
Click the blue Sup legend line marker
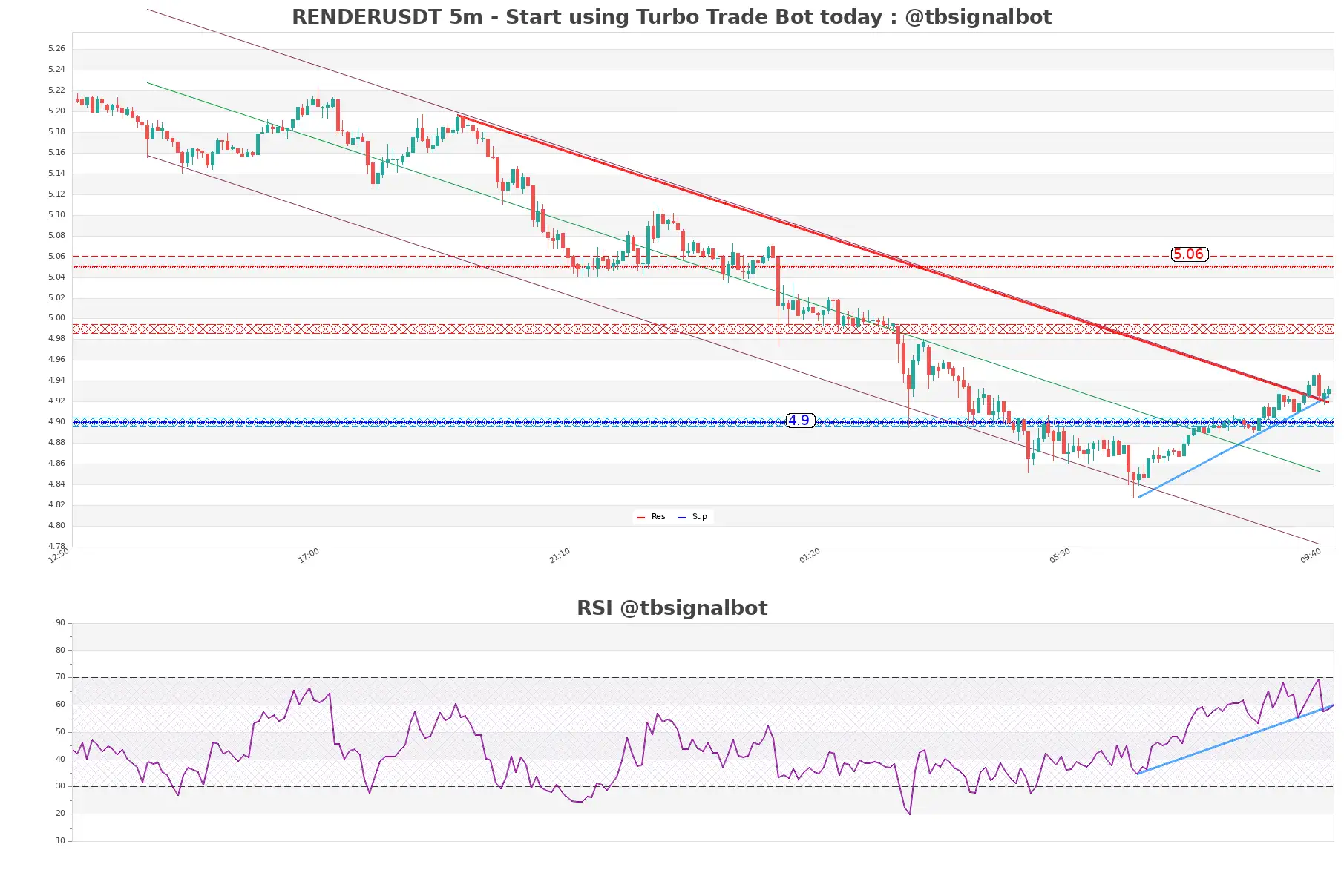point(681,517)
